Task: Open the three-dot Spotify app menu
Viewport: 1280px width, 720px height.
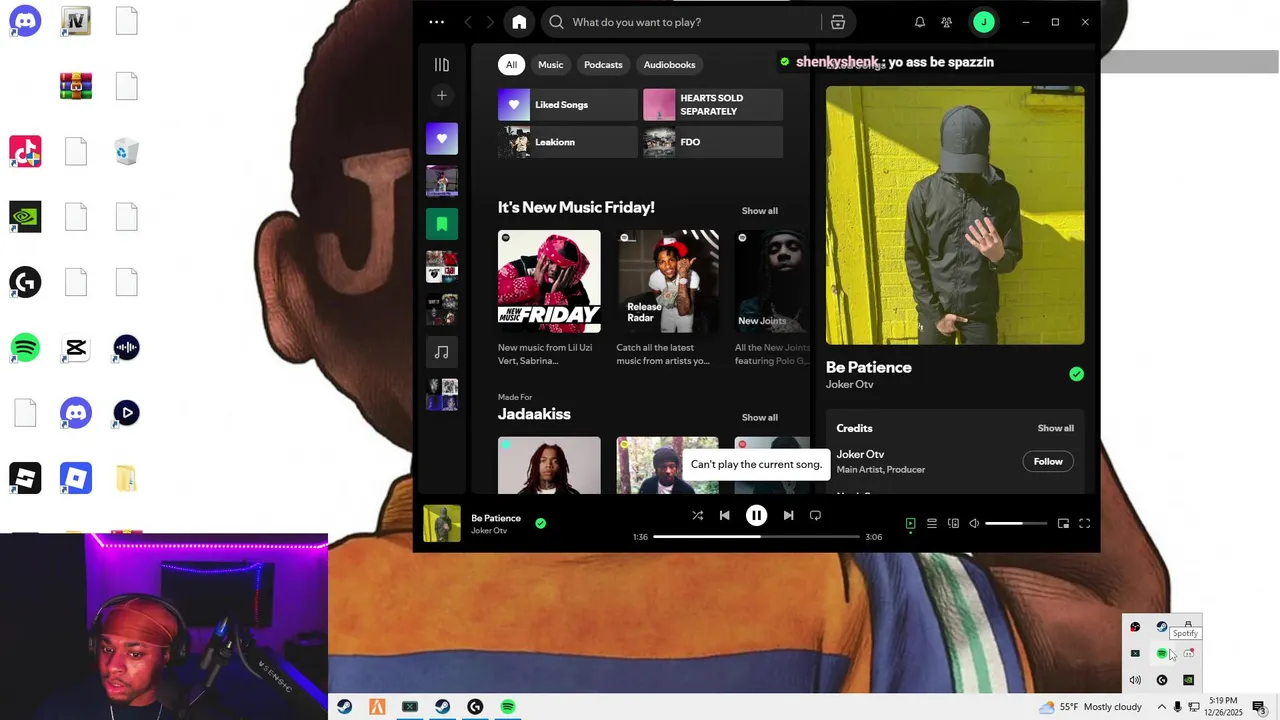Action: (437, 22)
